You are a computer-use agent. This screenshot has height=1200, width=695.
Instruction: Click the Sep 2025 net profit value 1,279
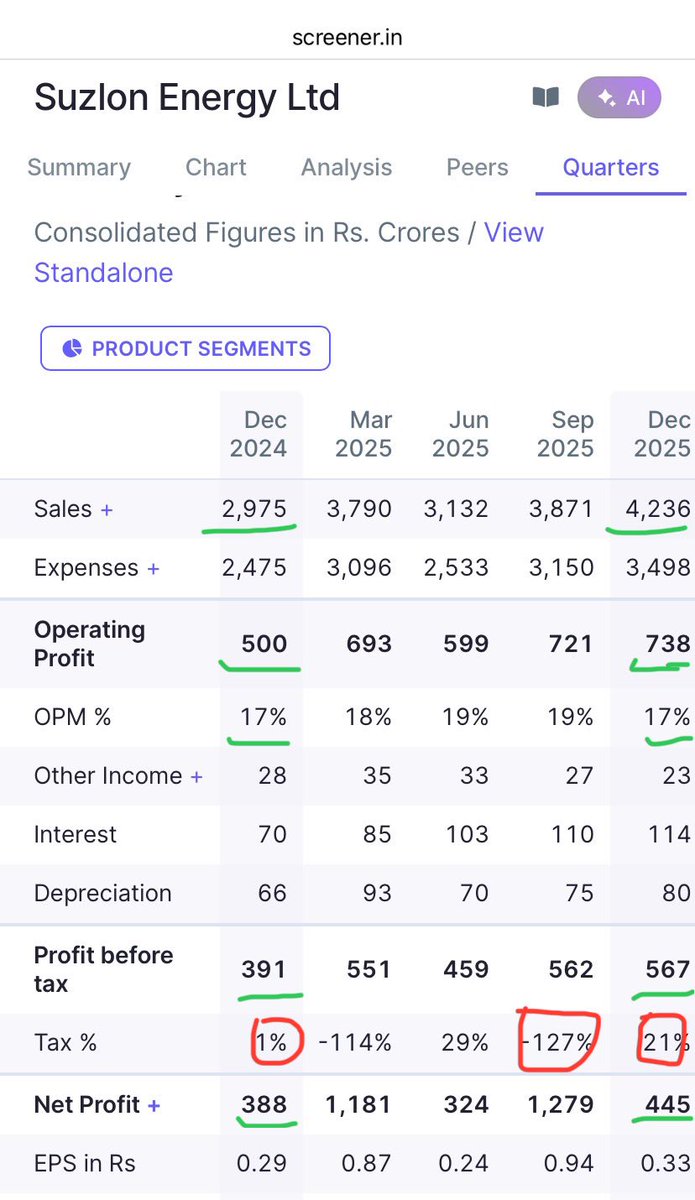click(x=558, y=1105)
